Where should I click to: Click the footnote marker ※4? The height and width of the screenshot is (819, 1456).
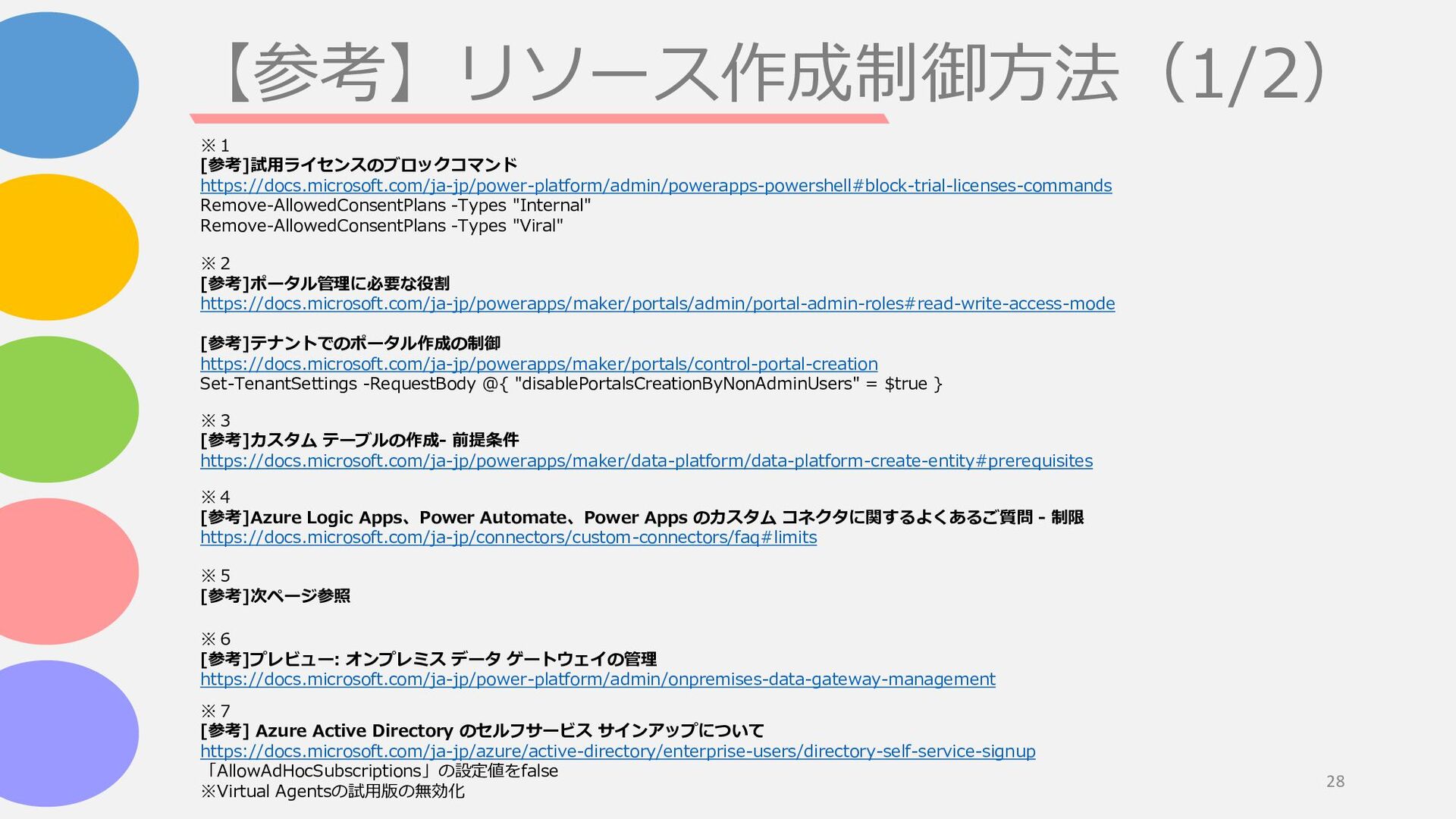point(215,497)
